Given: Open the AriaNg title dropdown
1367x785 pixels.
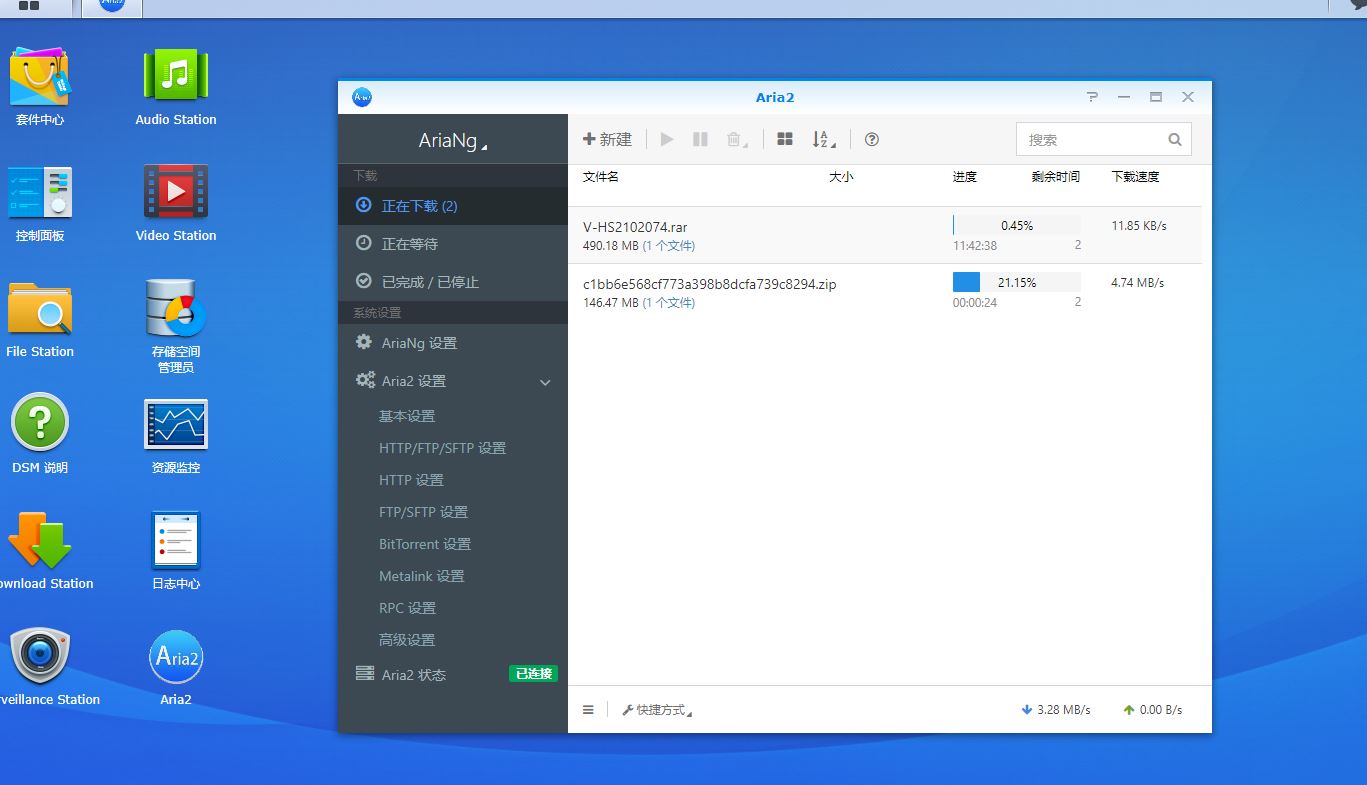Looking at the screenshot, I should pos(453,141).
